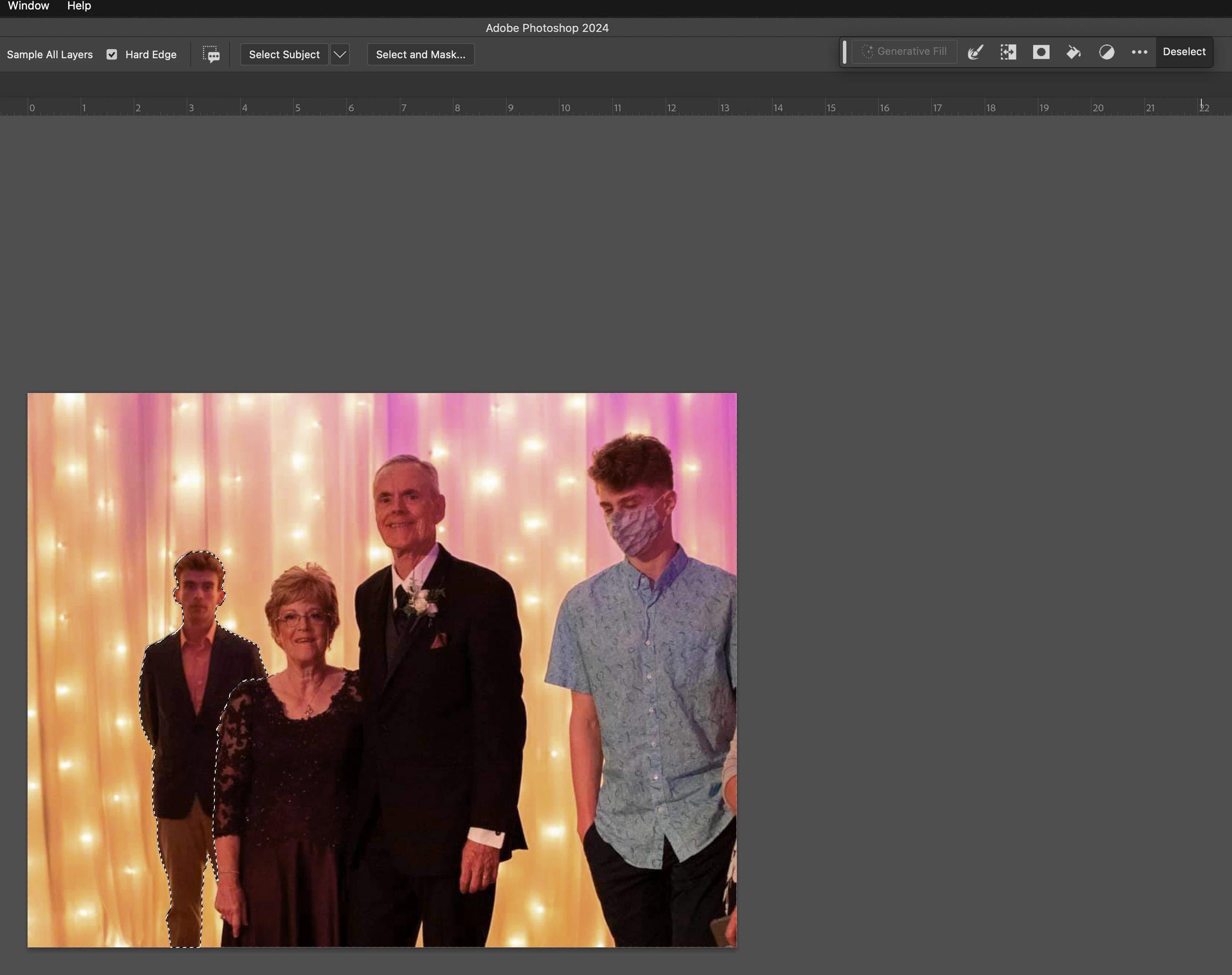Click the Deselect button
This screenshot has width=1232, height=975.
click(1184, 52)
